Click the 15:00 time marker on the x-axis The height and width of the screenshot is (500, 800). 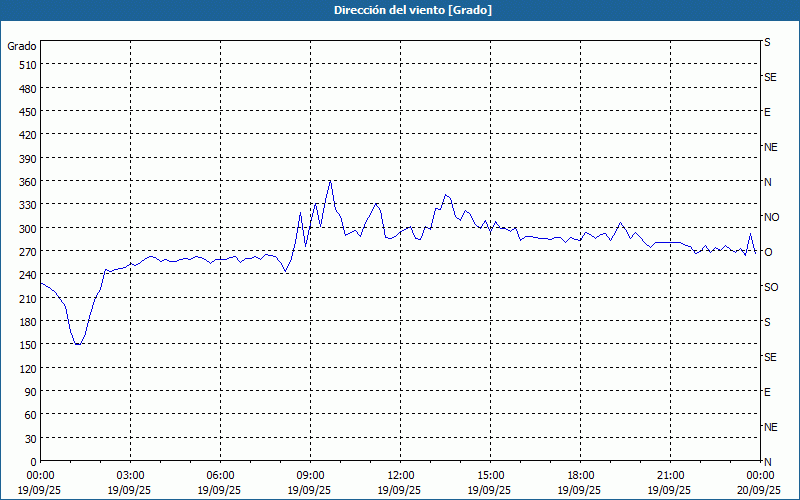pyautogui.click(x=490, y=475)
